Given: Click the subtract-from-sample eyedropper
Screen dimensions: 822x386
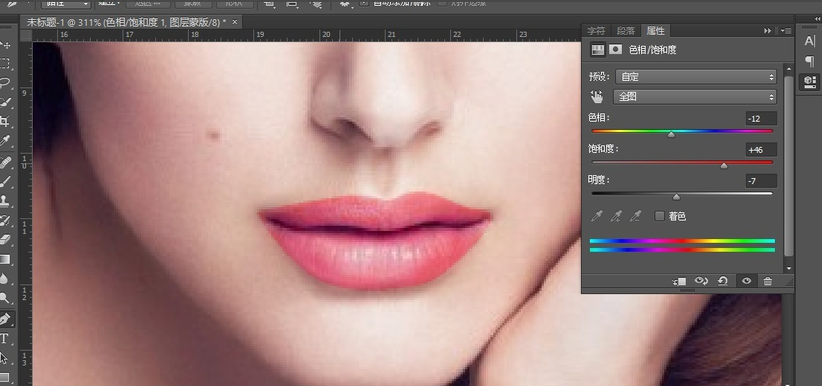Looking at the screenshot, I should [635, 216].
